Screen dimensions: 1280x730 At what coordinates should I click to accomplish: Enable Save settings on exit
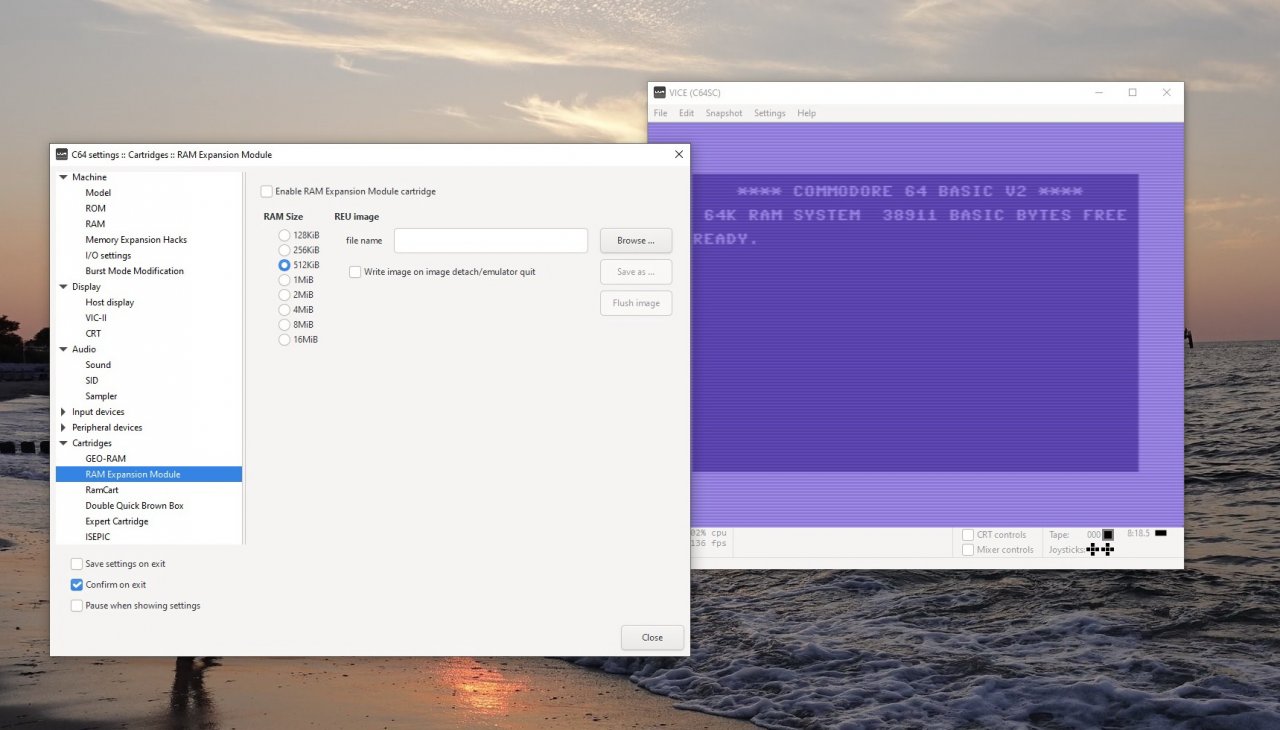[x=77, y=564]
